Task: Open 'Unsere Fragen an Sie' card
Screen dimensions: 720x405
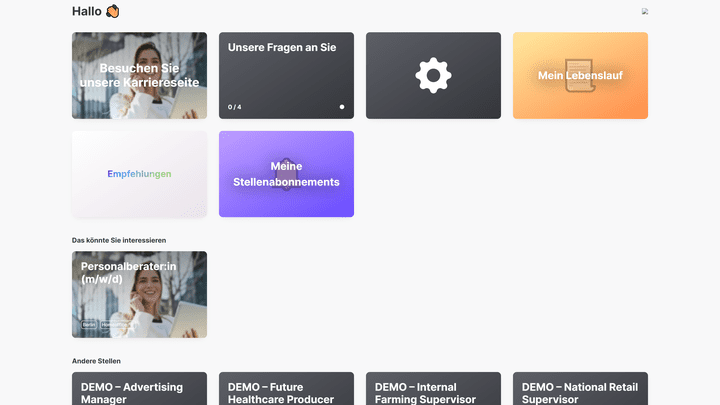Action: 286,75
